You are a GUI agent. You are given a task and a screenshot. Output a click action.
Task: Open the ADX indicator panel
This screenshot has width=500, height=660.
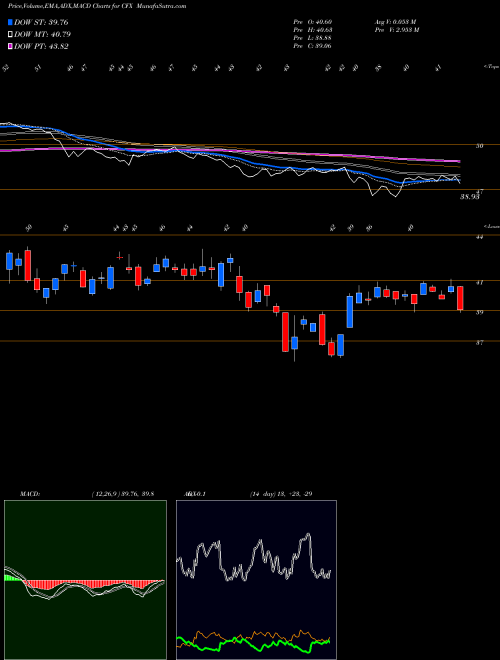point(256,580)
